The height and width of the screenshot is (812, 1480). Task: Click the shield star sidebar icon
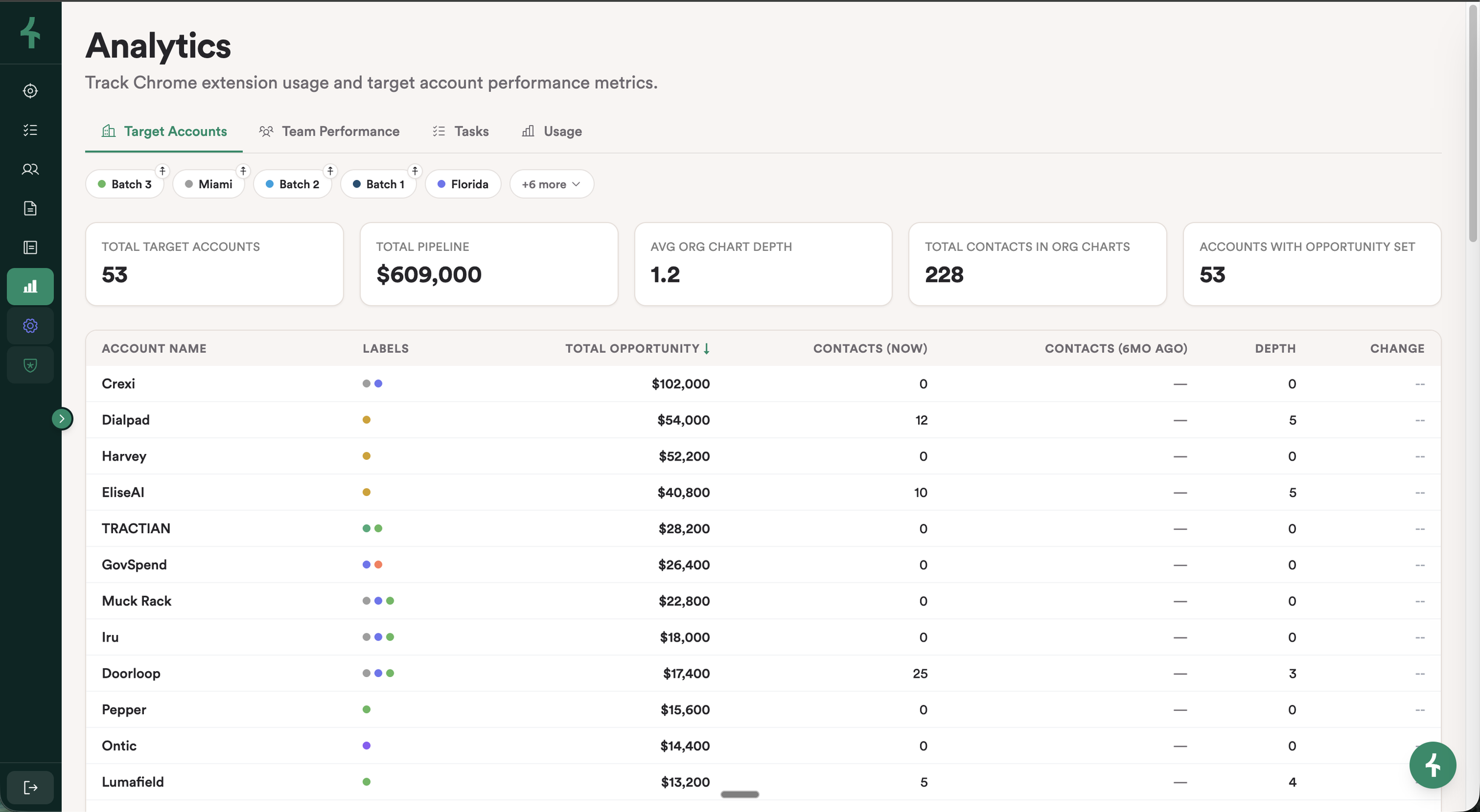point(30,365)
